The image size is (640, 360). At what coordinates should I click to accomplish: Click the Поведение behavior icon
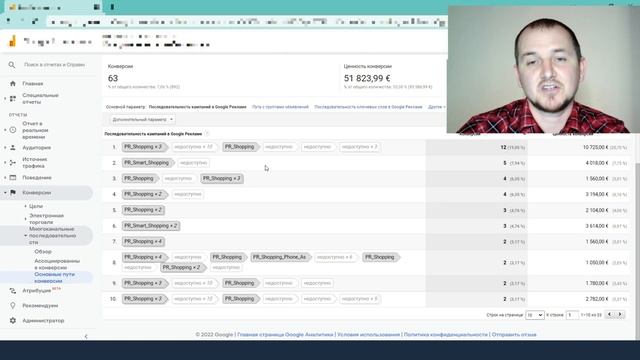(13, 178)
